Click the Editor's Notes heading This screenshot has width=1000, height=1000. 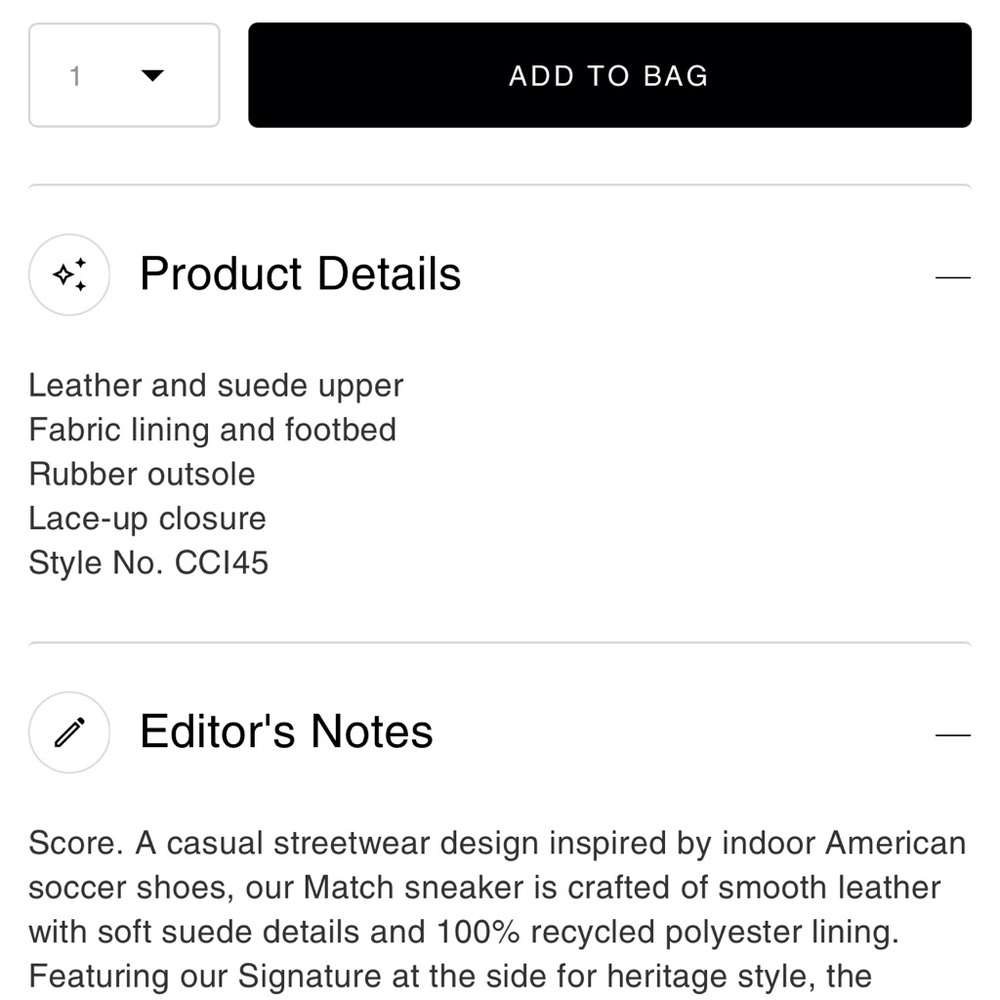tap(286, 732)
